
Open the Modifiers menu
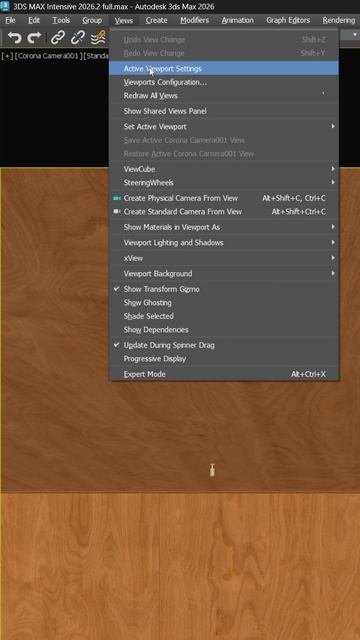(x=194, y=20)
